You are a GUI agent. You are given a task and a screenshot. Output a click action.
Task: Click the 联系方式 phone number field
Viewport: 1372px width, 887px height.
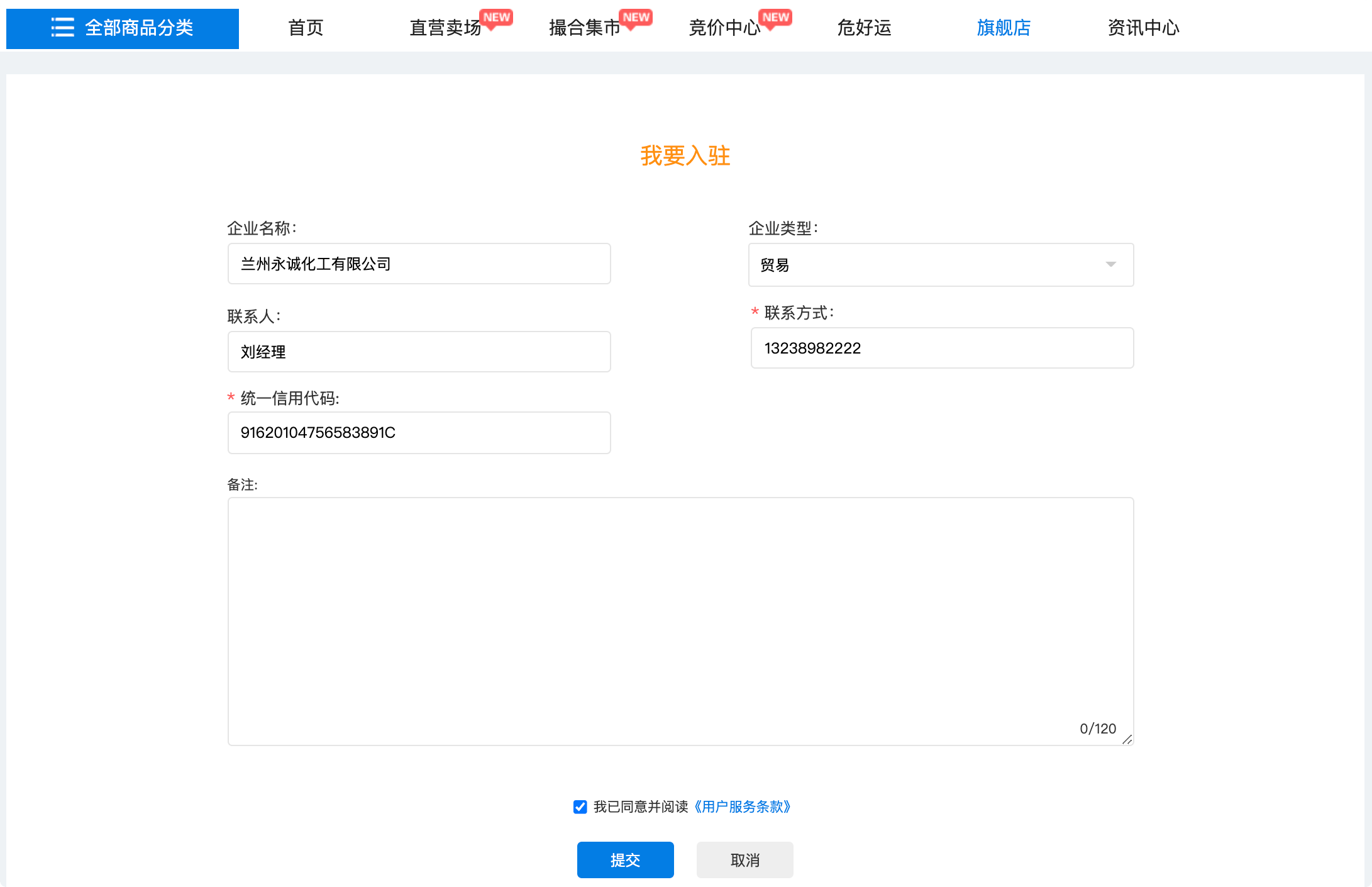[943, 348]
